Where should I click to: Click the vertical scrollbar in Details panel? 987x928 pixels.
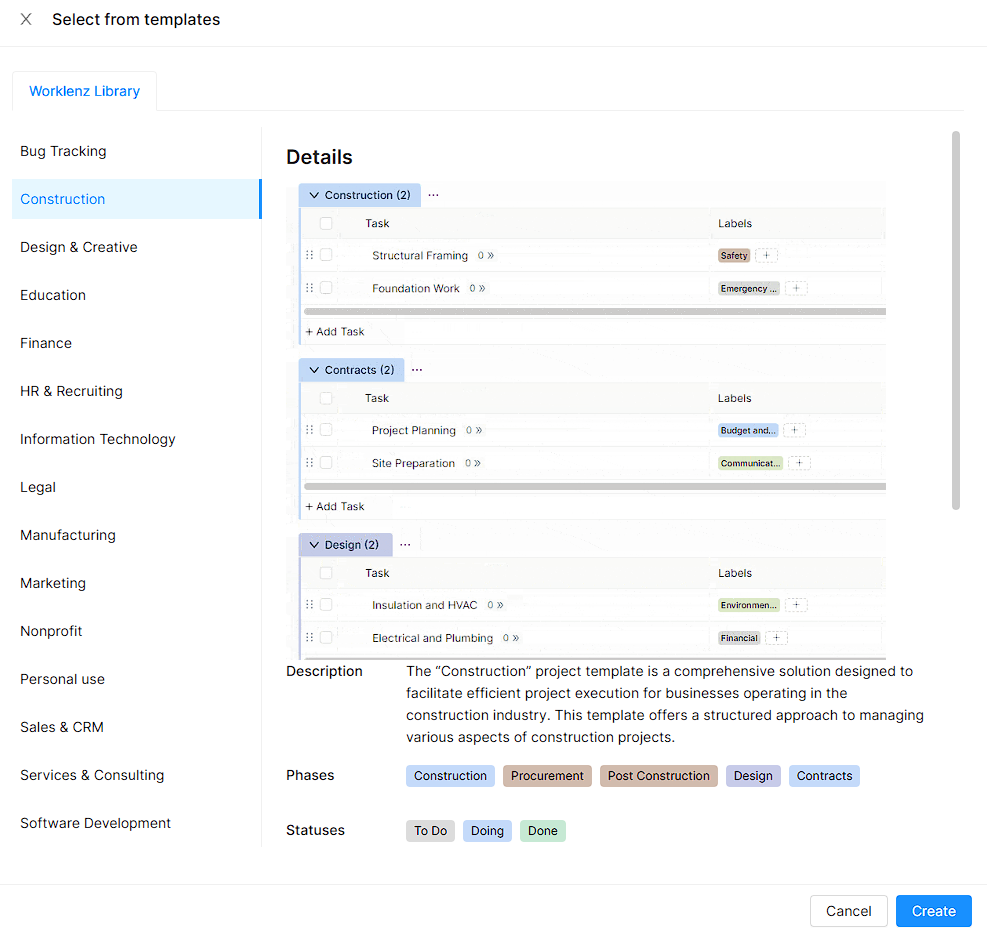click(x=956, y=320)
